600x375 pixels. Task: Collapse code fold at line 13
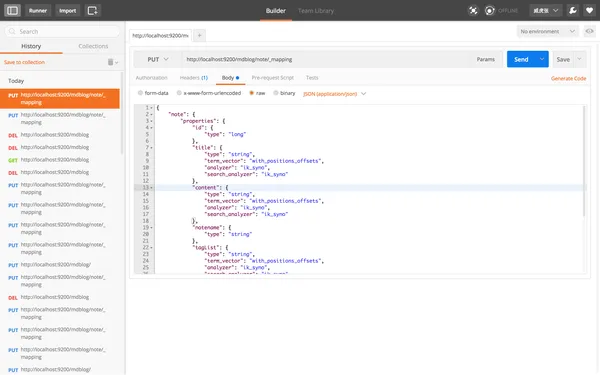coord(152,188)
